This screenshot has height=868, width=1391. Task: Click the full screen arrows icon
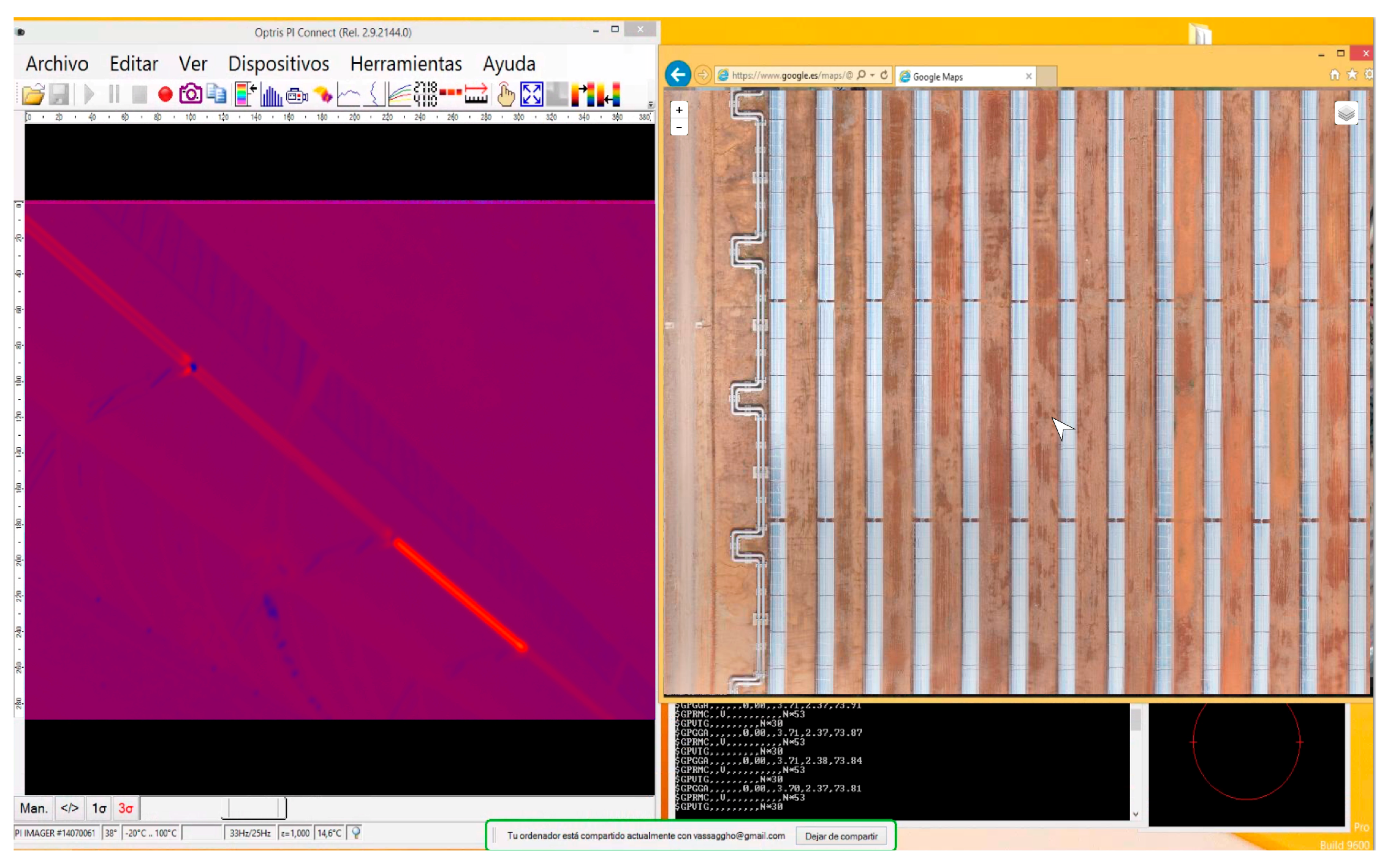tap(531, 94)
